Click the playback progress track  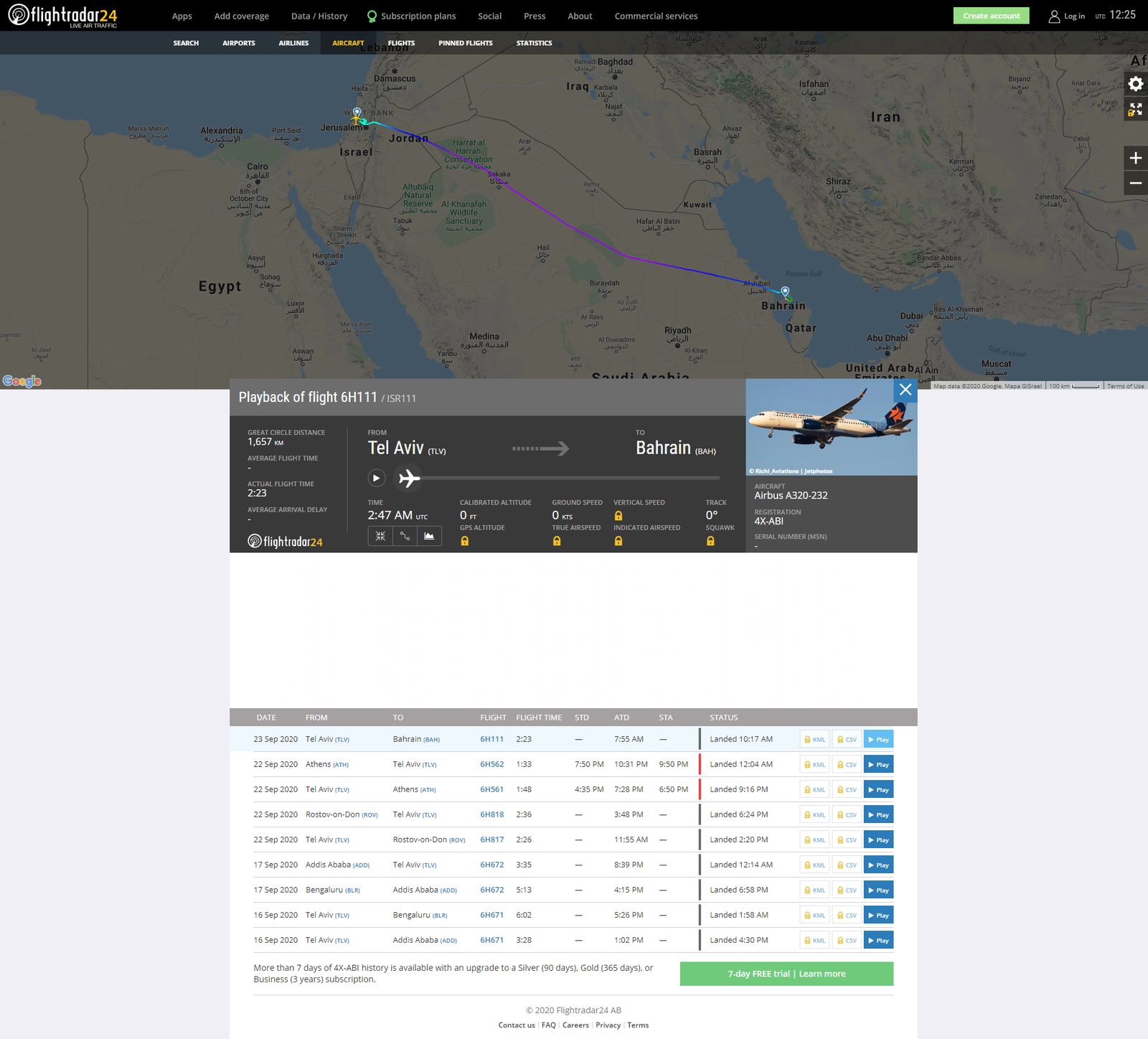[570, 478]
